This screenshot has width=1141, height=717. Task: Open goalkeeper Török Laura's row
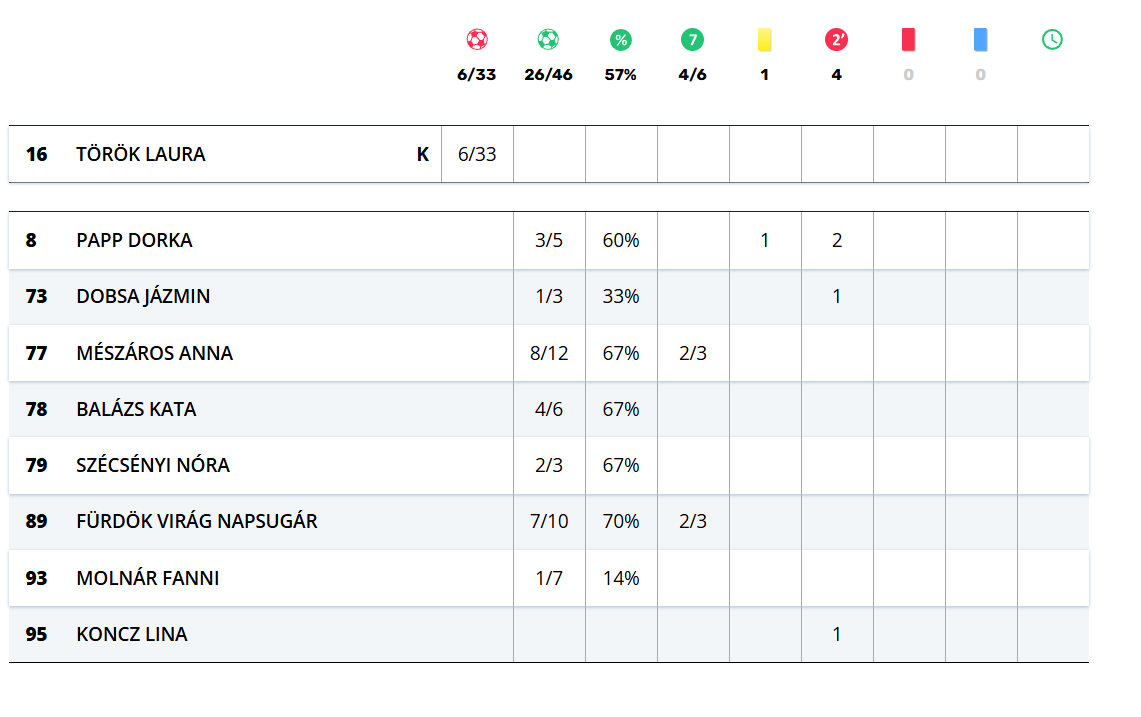[141, 154]
